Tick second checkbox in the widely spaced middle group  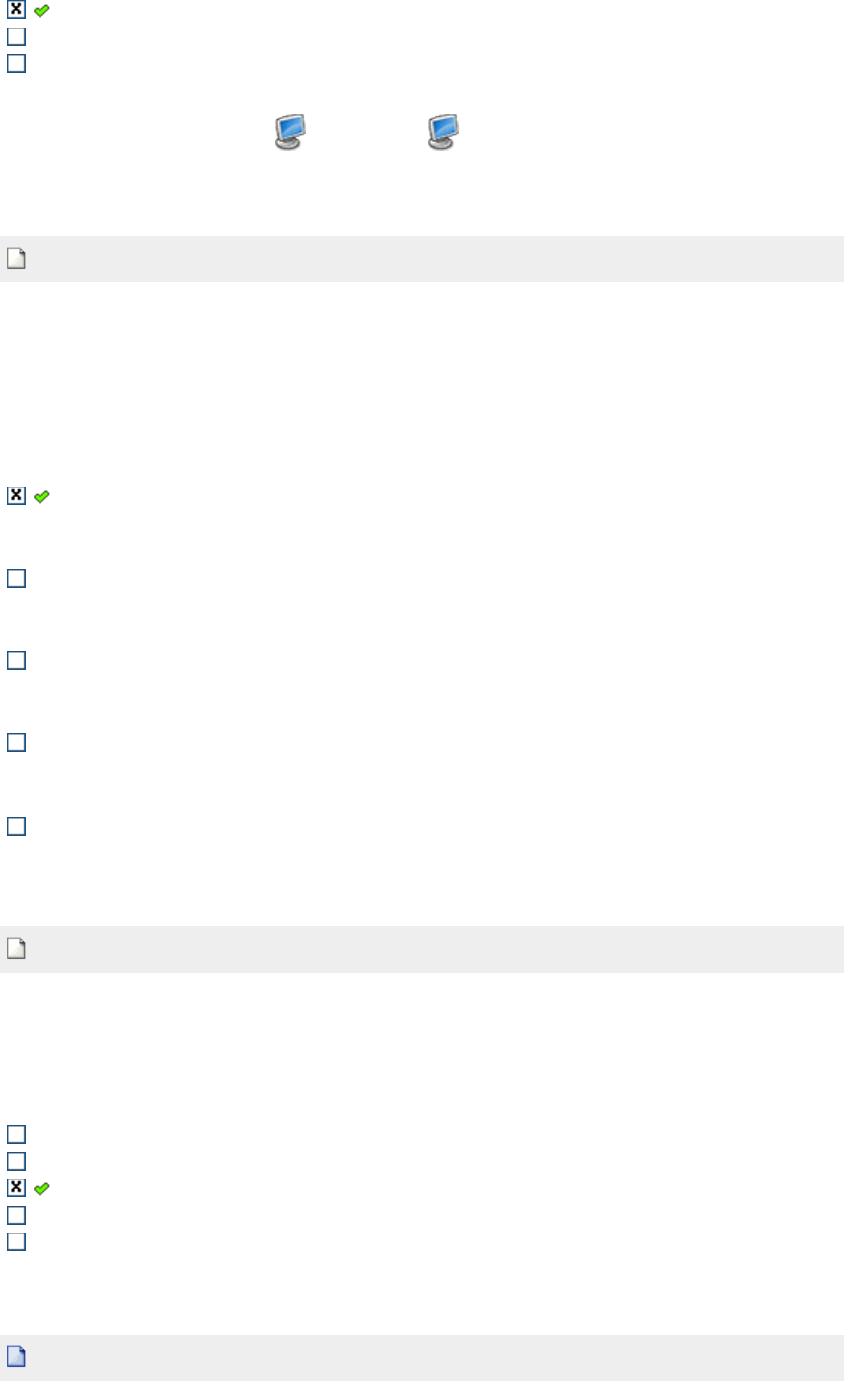pos(16,579)
